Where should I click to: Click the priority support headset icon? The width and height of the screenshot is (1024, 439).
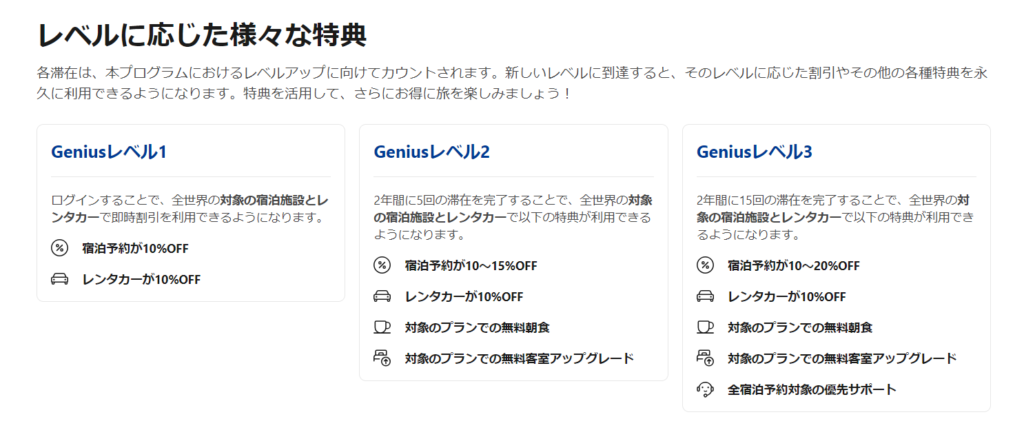(705, 389)
